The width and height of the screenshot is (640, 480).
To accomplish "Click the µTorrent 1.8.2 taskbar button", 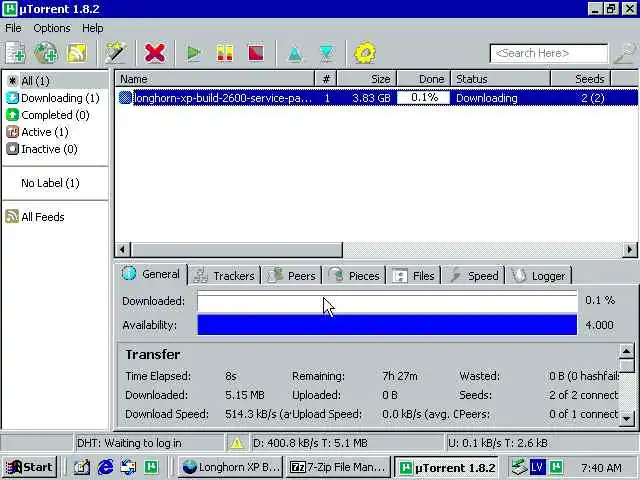I will [x=447, y=467].
